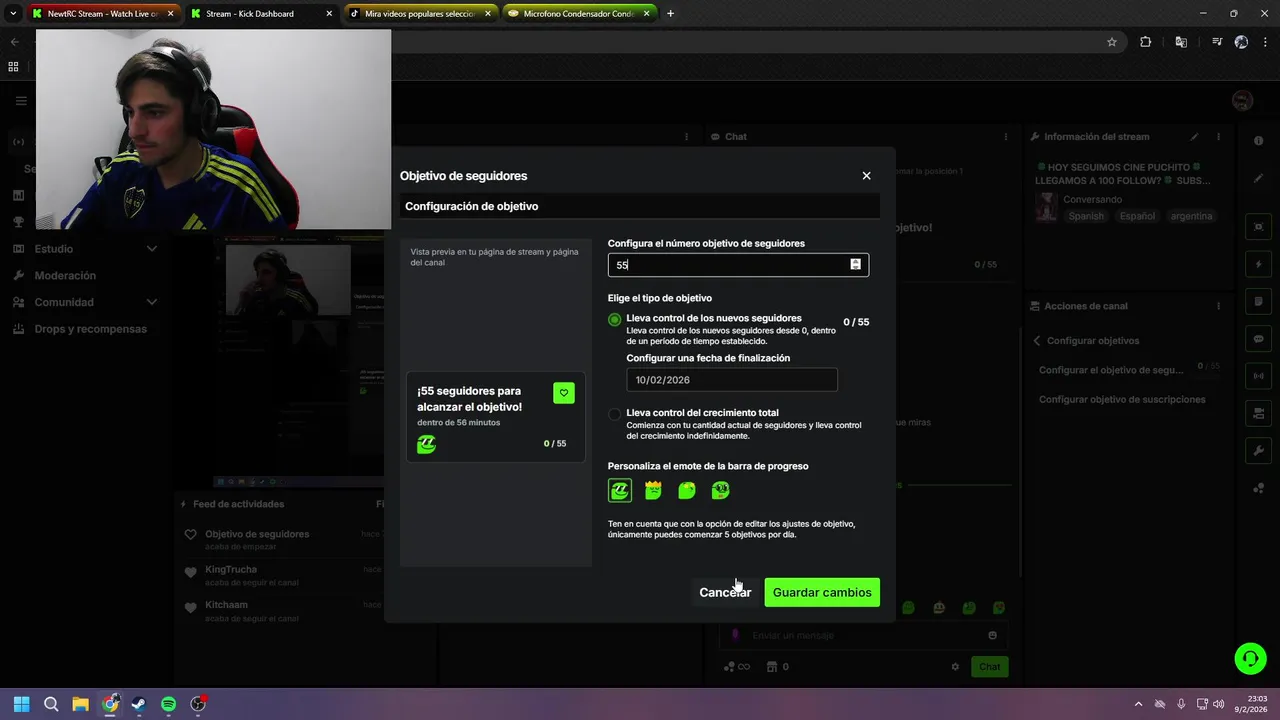Click the pencil icon in right toolbar
This screenshot has width=1280, height=720.
click(x=1258, y=179)
